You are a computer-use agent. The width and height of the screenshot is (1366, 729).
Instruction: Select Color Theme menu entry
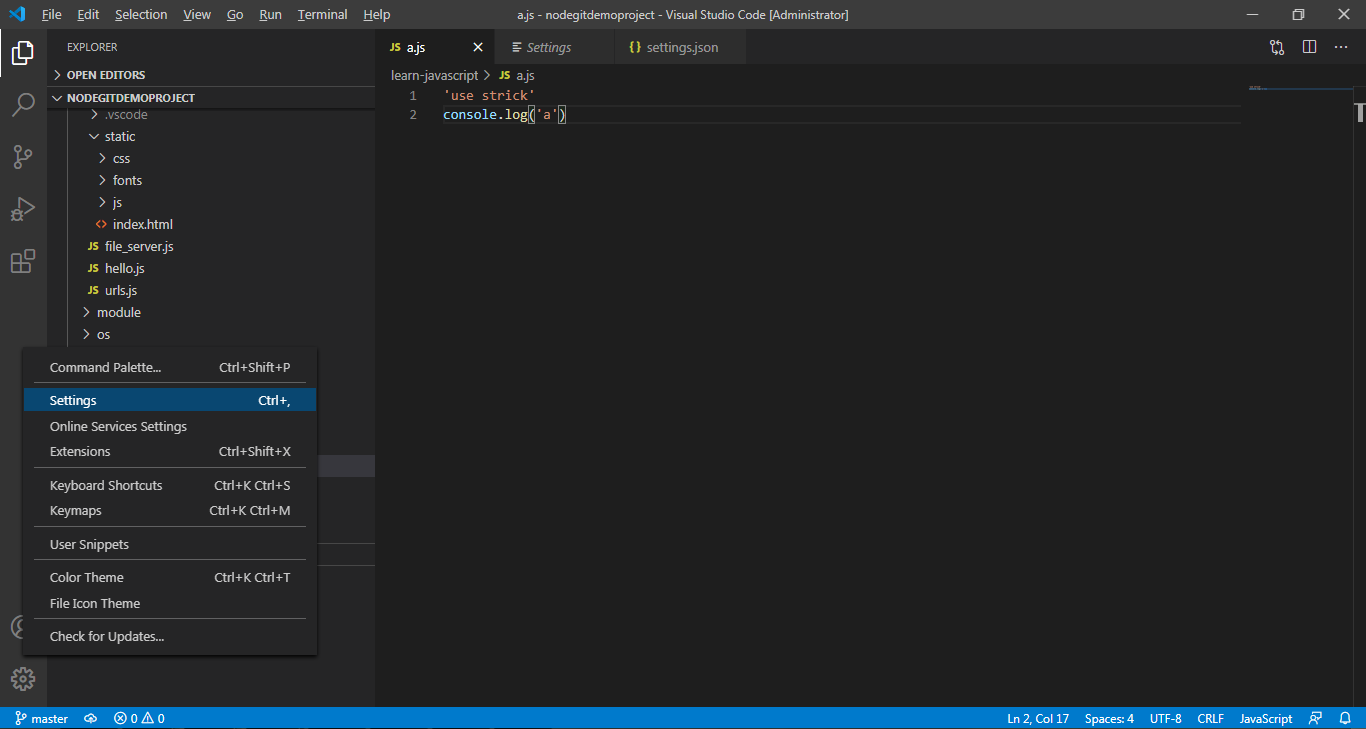click(x=170, y=577)
